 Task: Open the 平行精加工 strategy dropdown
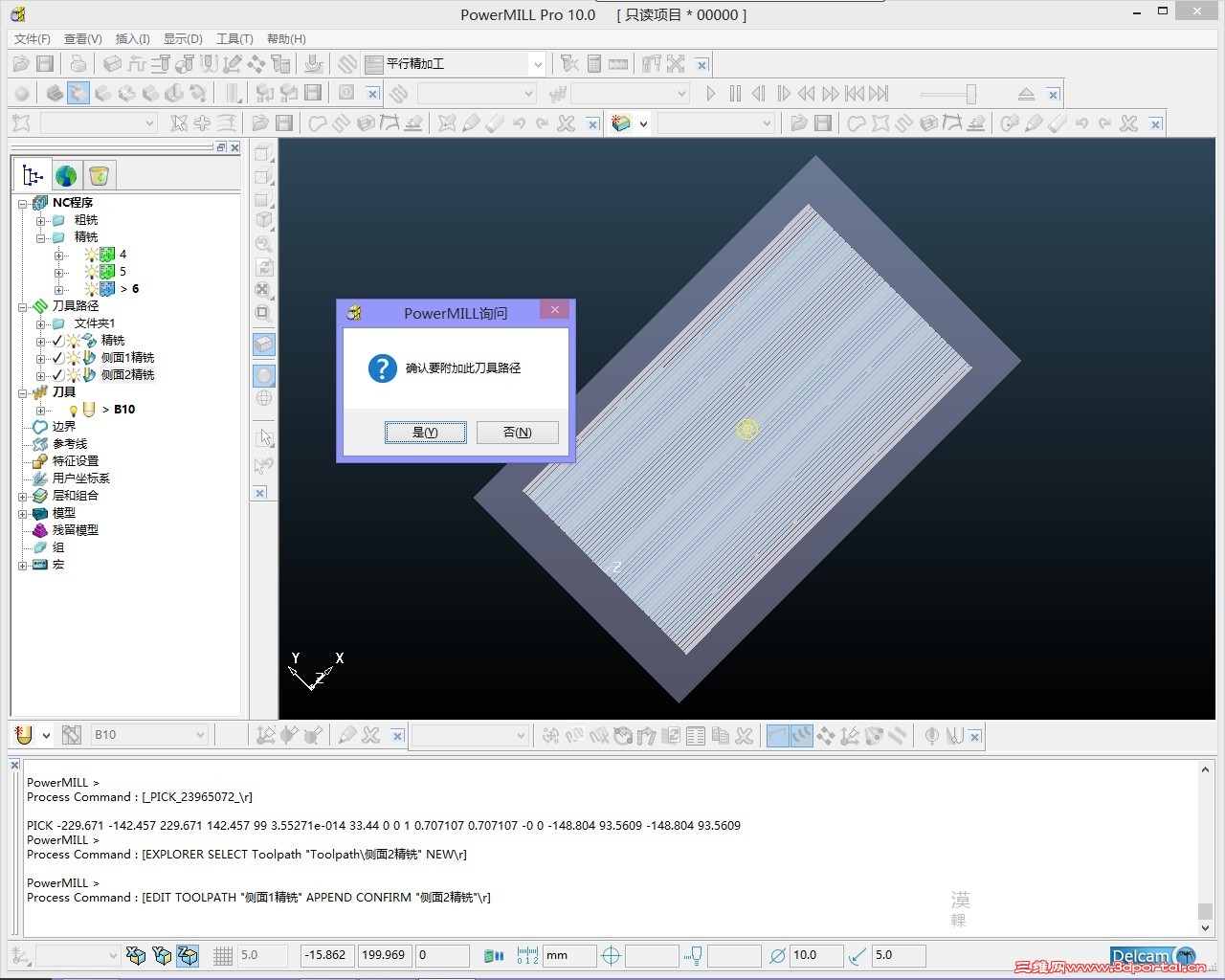(x=537, y=64)
